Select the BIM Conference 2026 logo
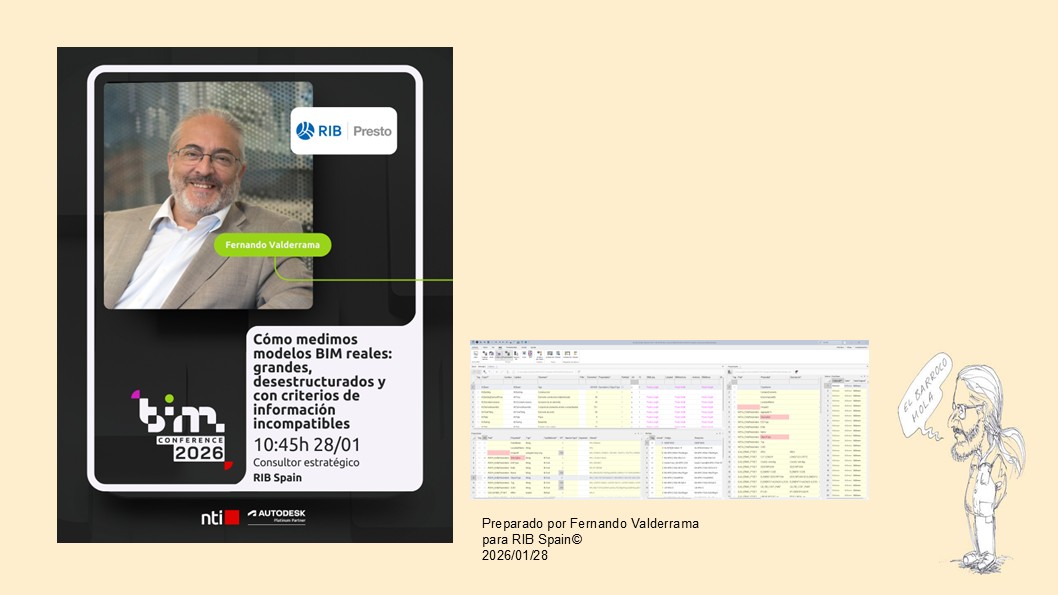This screenshot has height=595, width=1058. (x=185, y=427)
